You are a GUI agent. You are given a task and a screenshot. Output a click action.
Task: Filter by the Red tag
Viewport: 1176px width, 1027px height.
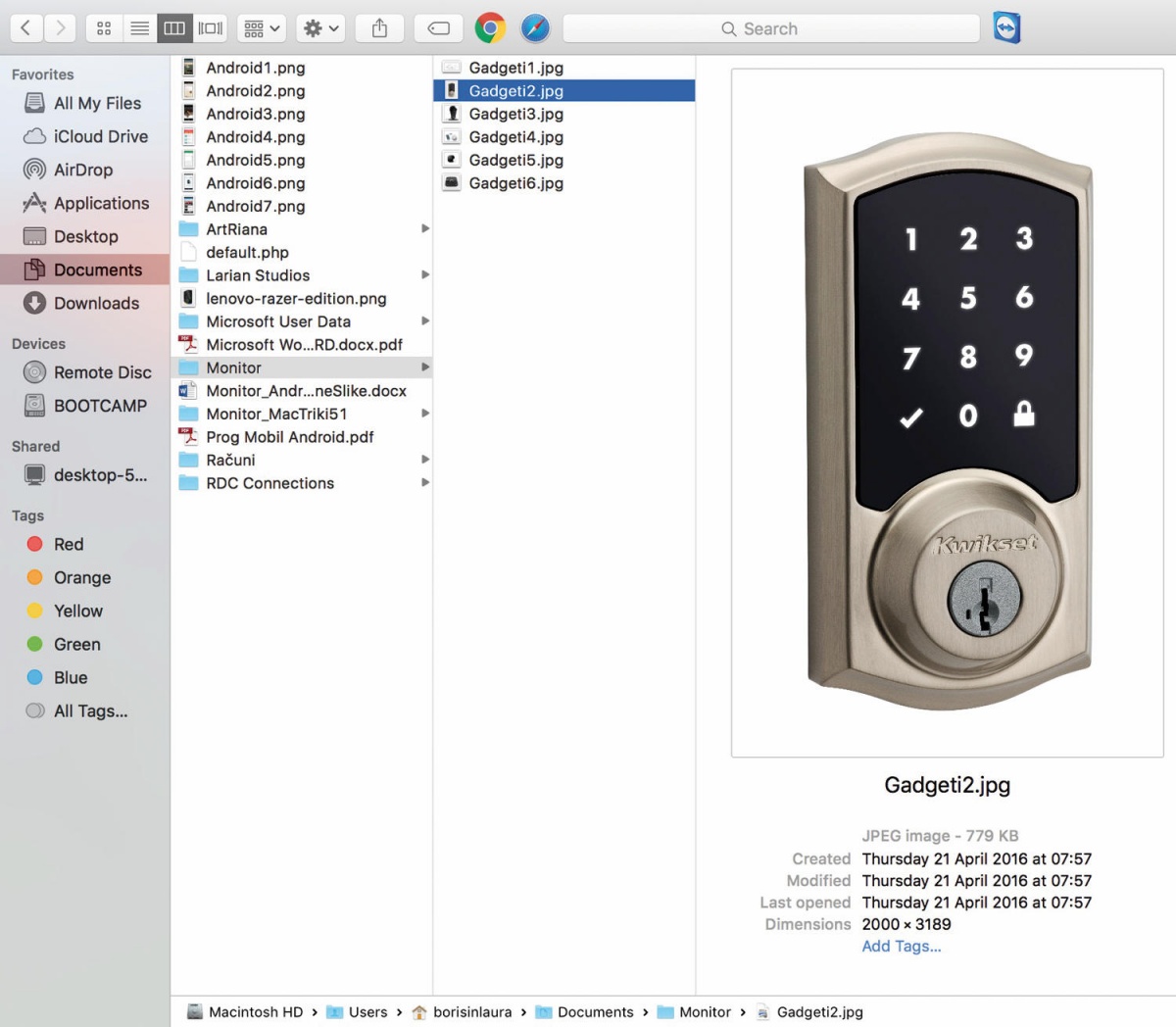(84, 544)
